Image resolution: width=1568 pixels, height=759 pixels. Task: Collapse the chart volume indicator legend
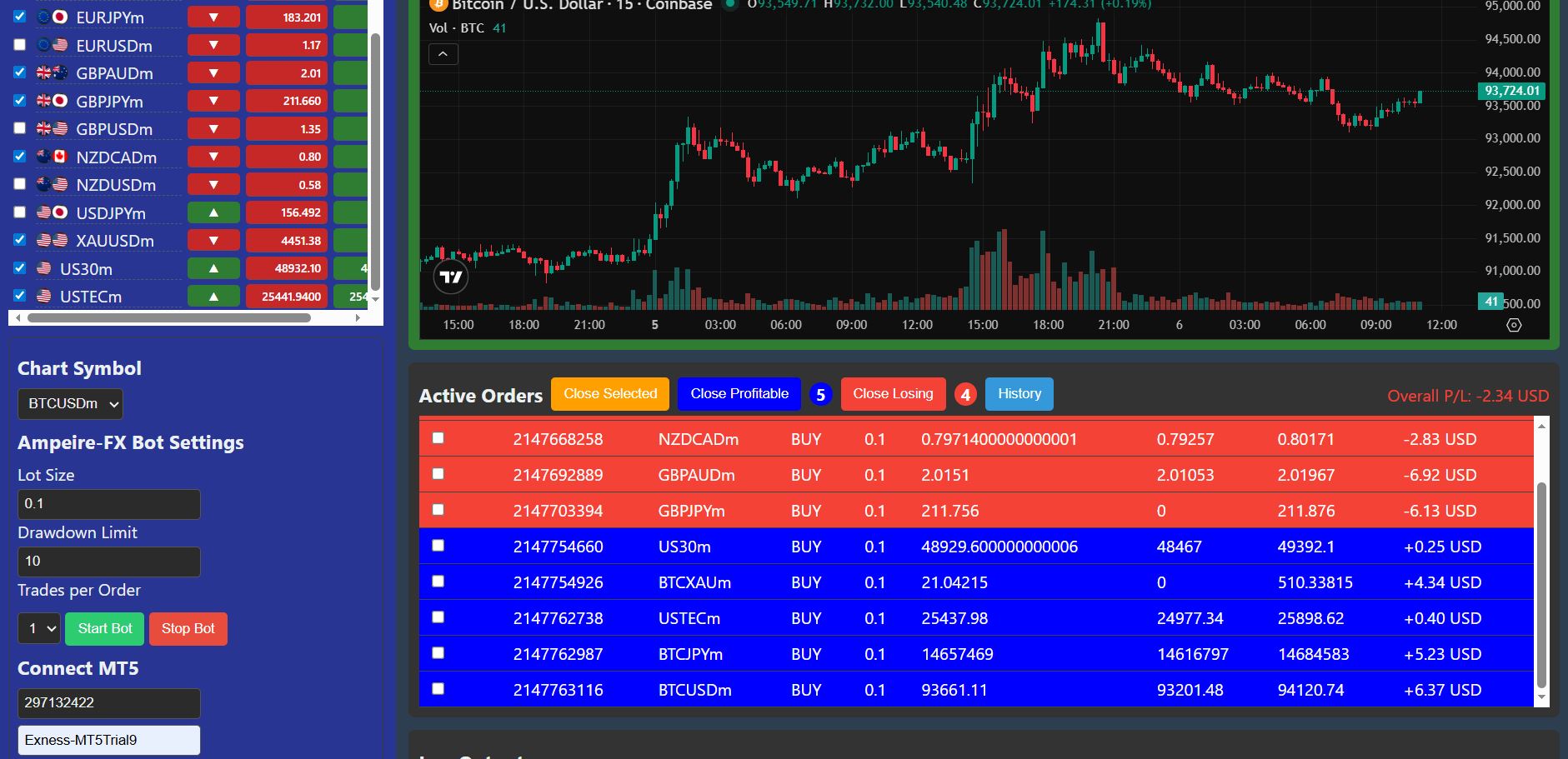click(443, 55)
